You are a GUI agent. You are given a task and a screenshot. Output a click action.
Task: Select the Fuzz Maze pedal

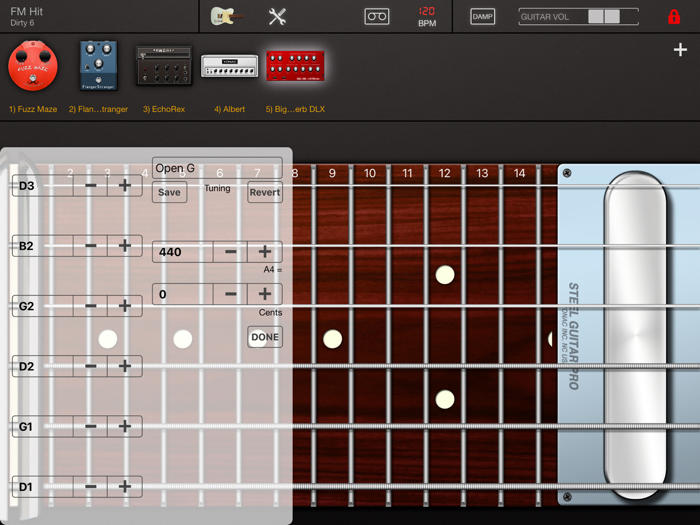pos(33,66)
